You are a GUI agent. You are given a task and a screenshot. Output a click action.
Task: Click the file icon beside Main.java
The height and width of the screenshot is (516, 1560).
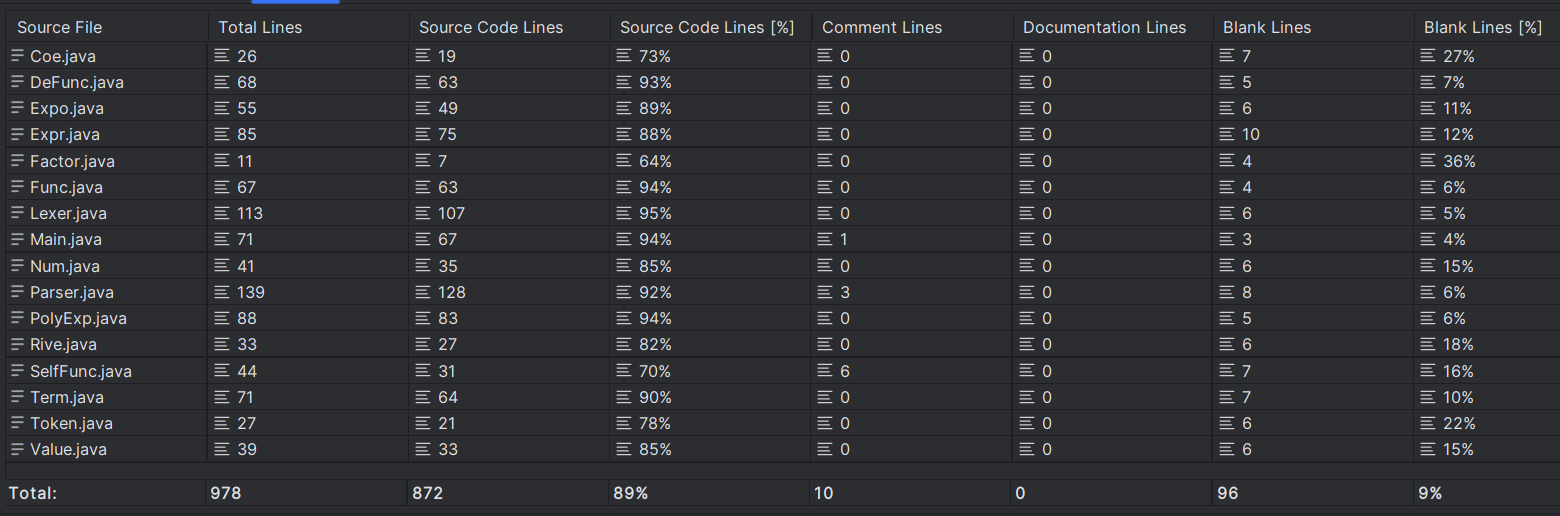(x=17, y=239)
